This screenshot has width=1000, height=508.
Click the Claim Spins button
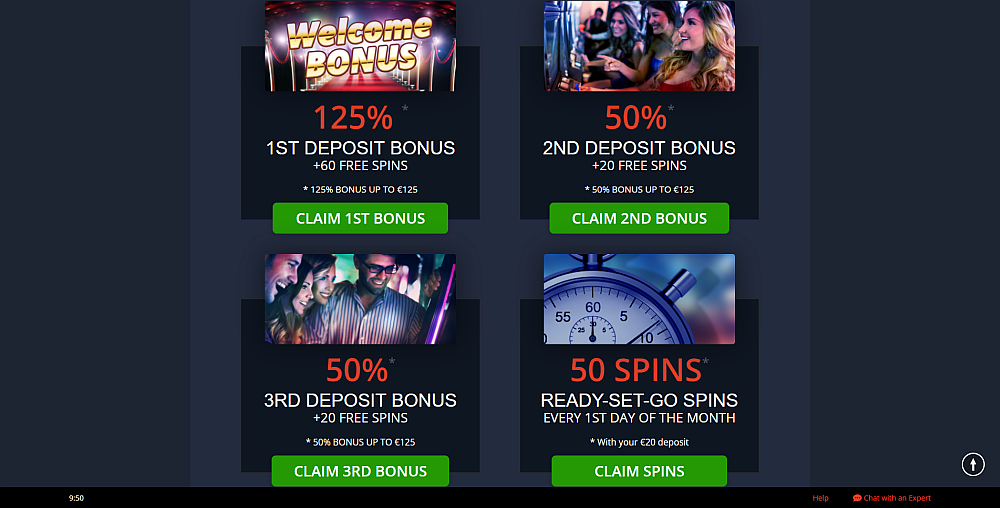pos(639,471)
